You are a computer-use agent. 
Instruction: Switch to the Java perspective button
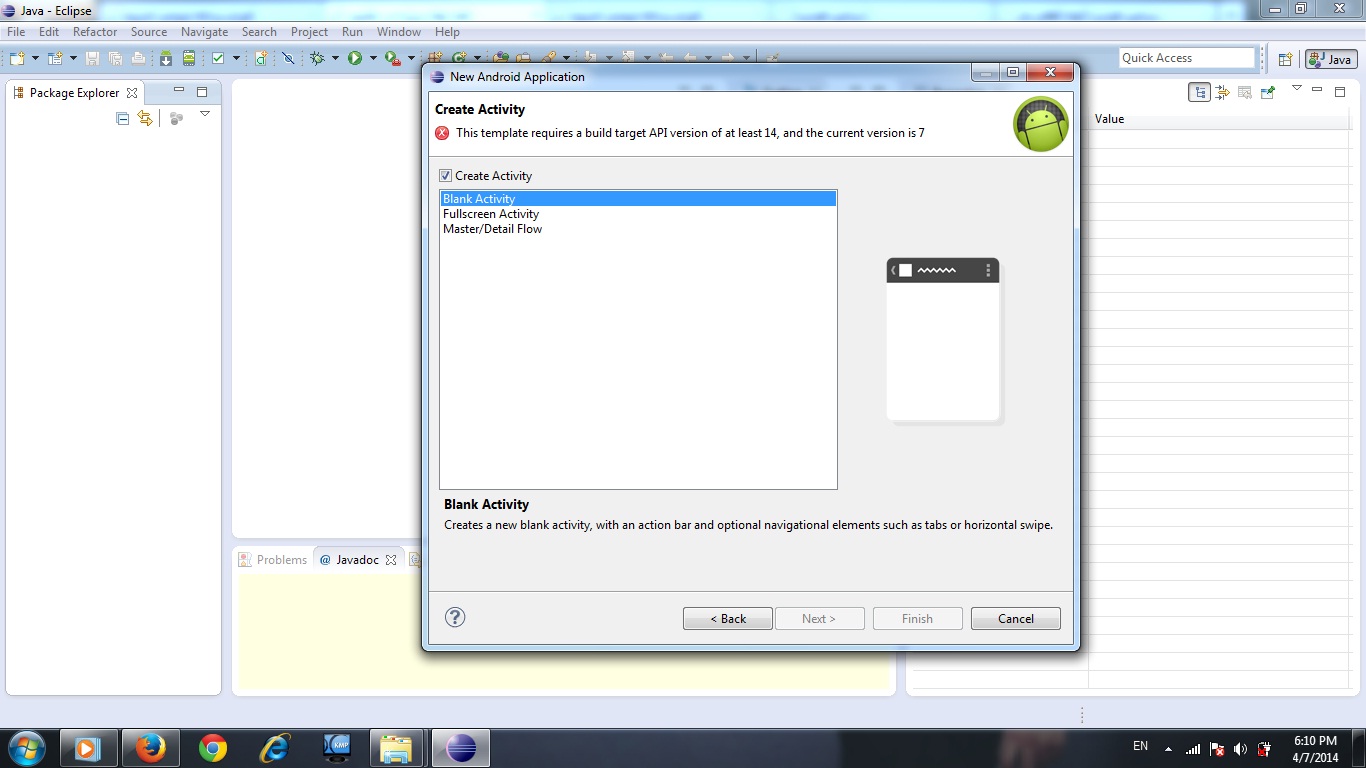click(x=1331, y=59)
